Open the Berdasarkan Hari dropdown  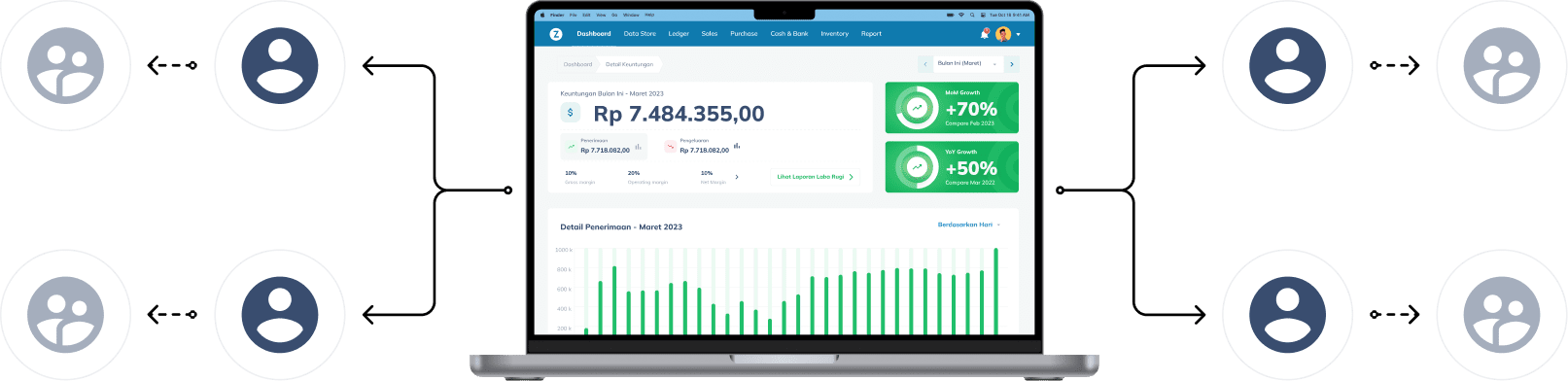click(968, 225)
